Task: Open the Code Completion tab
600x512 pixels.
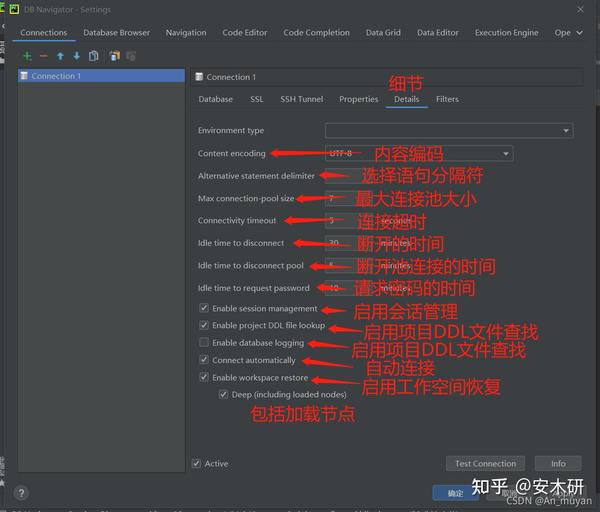Action: click(316, 33)
